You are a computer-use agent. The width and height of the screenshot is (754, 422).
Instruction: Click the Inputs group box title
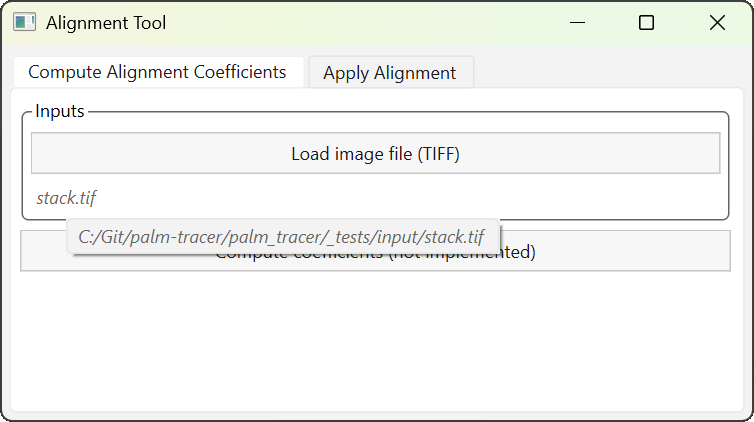(60, 111)
